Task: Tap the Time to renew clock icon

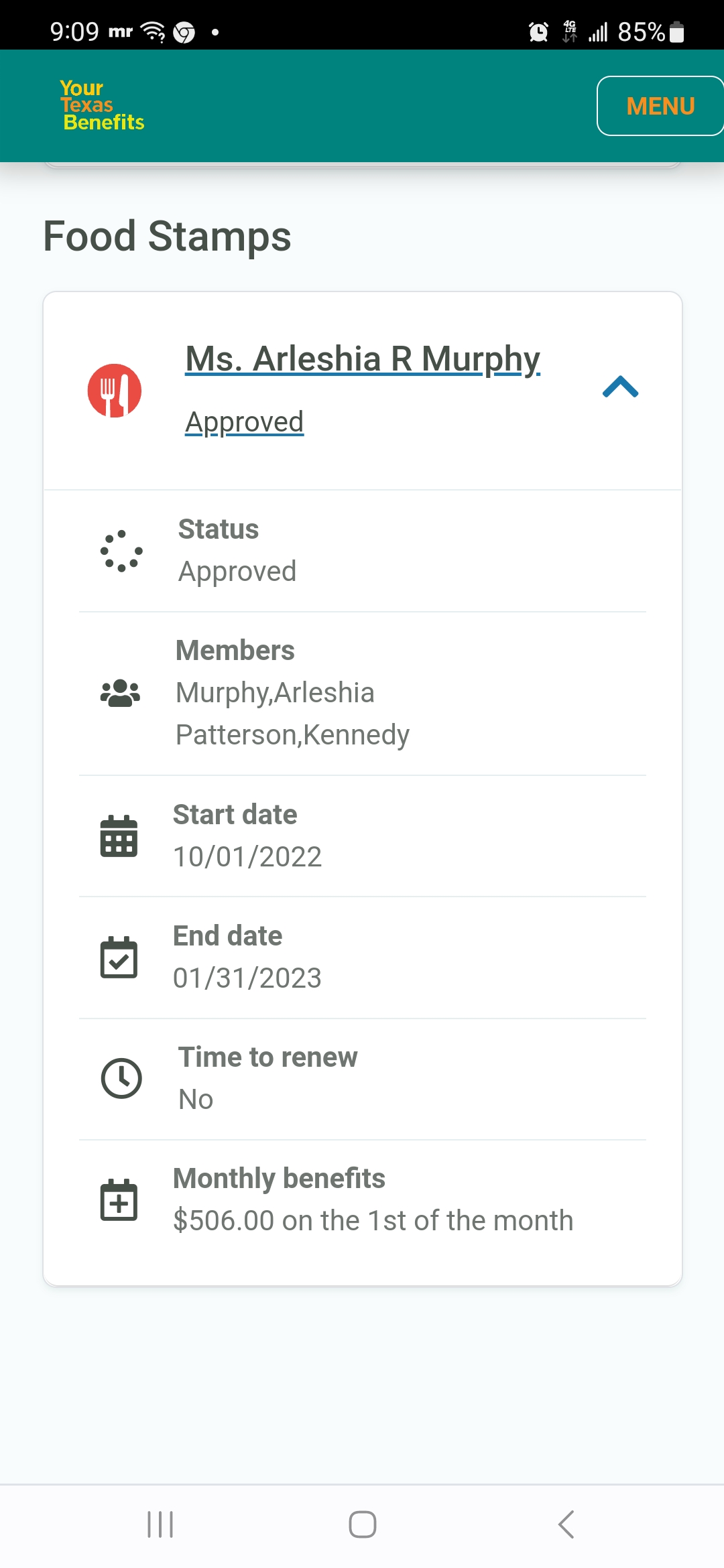Action: [x=121, y=1078]
